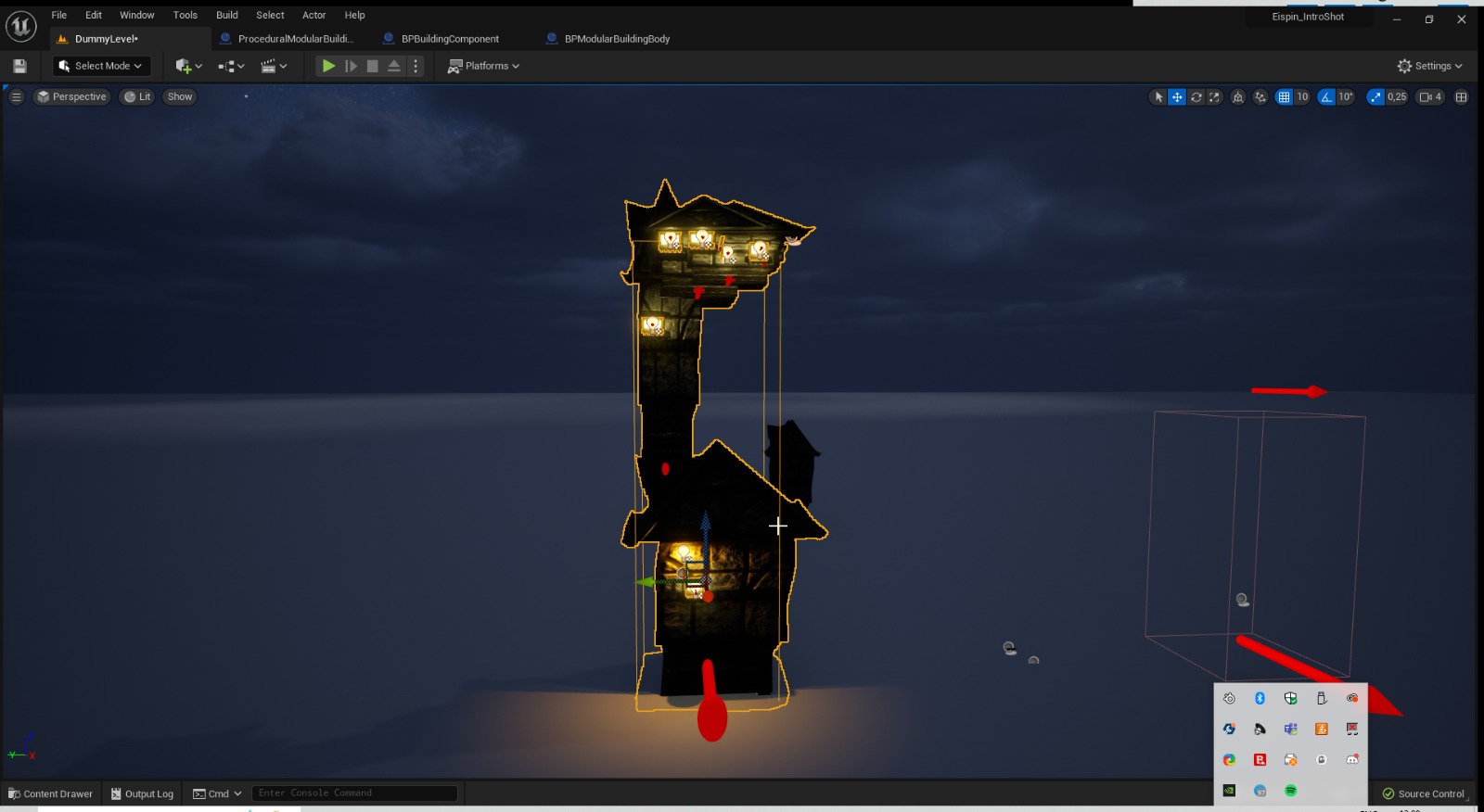1484x812 pixels.
Task: Toggle rotation angle snapping
Action: pyautogui.click(x=1327, y=97)
